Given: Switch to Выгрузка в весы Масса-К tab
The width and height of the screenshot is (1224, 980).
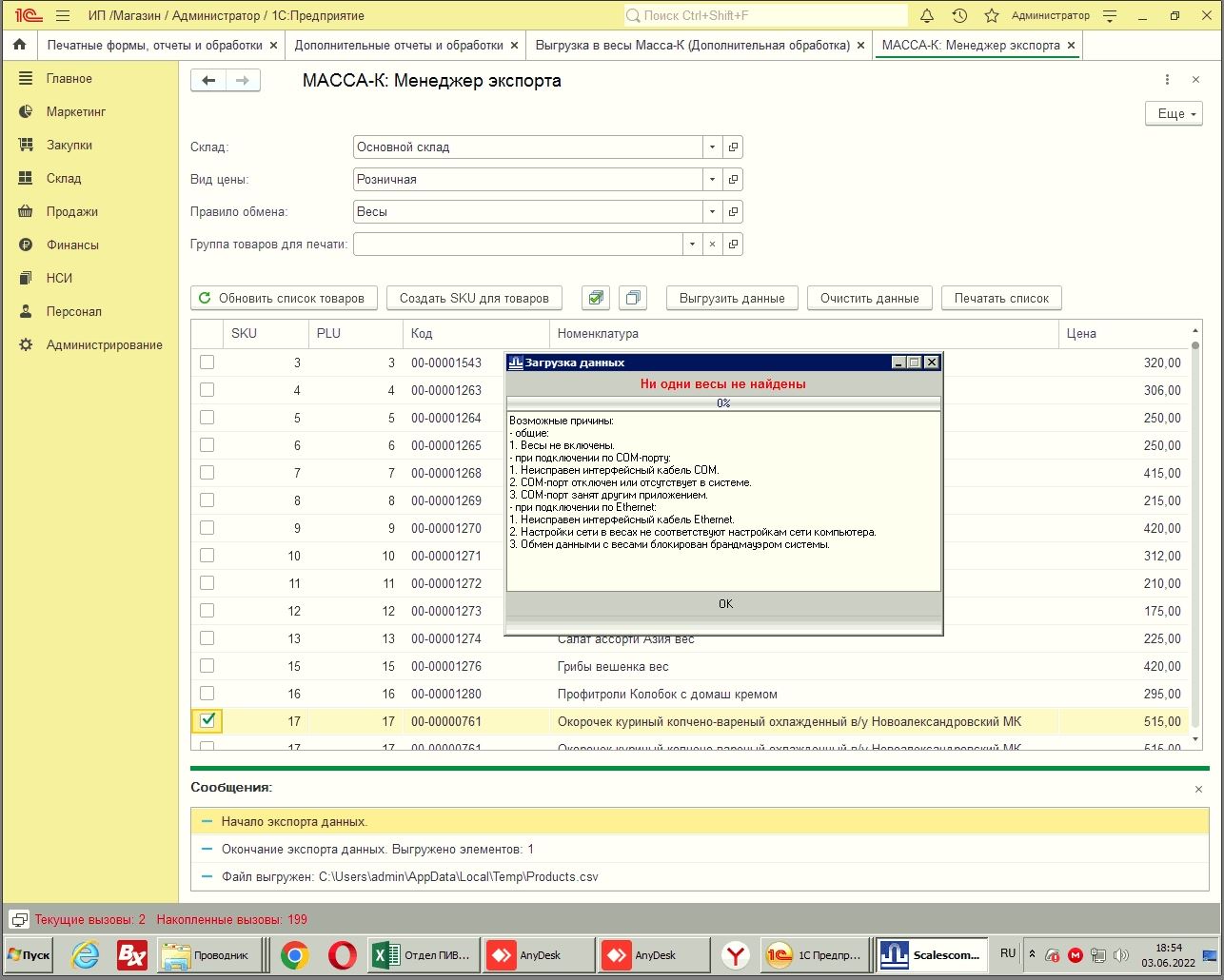Looking at the screenshot, I should [693, 45].
